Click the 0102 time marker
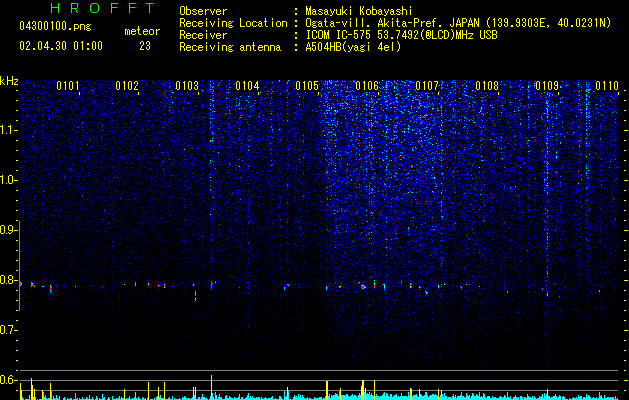629x400 pixels. [127, 86]
